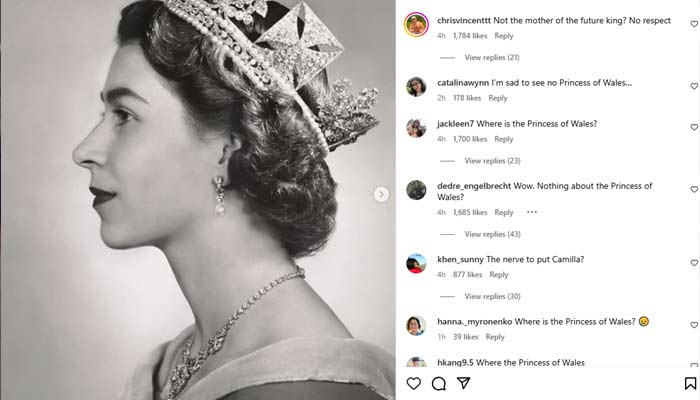The height and width of the screenshot is (400, 700).
Task: Save the post with the bookmark icon
Action: (x=690, y=383)
